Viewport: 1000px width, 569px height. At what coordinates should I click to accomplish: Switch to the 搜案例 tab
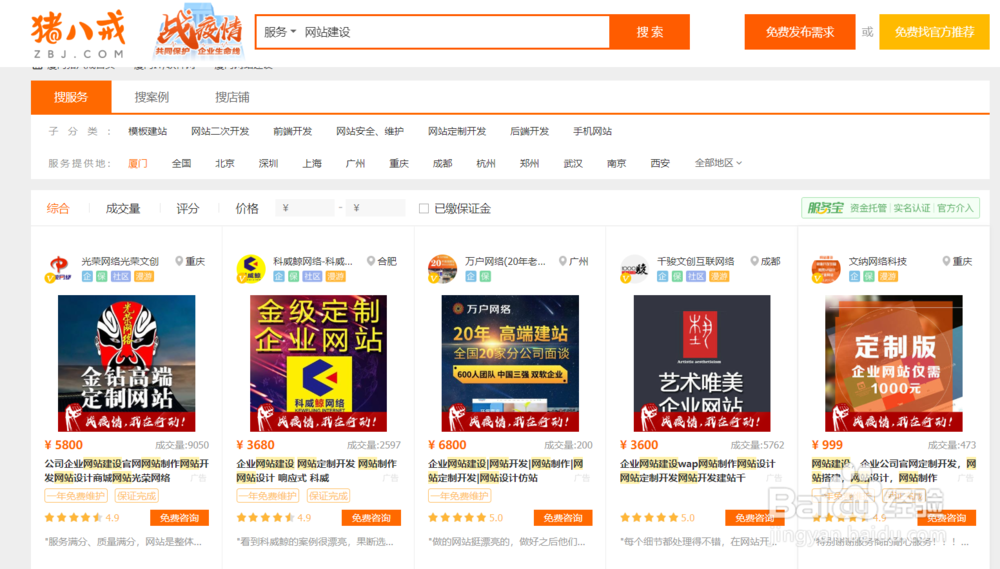152,97
